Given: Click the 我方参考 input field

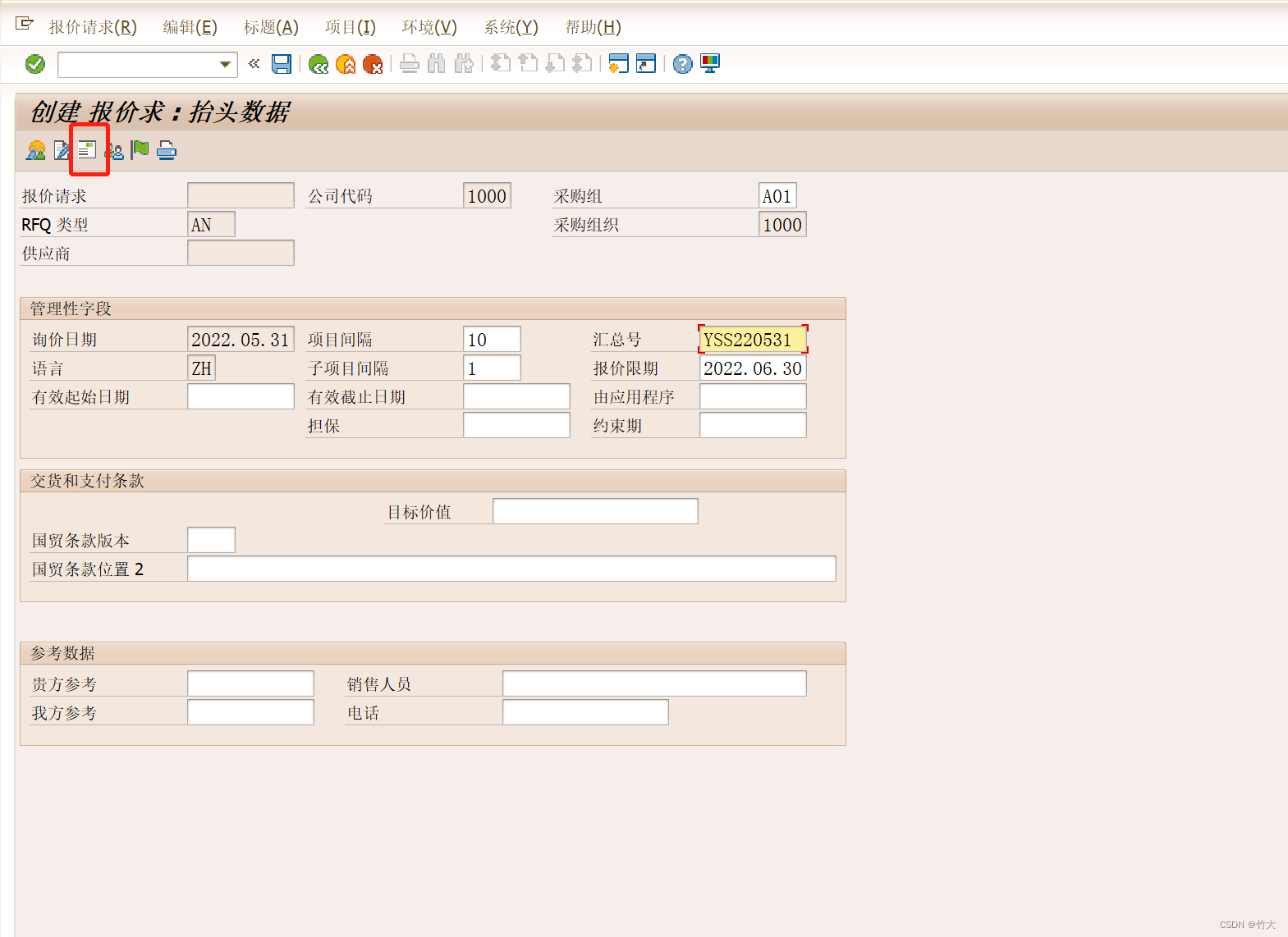Looking at the screenshot, I should (250, 713).
